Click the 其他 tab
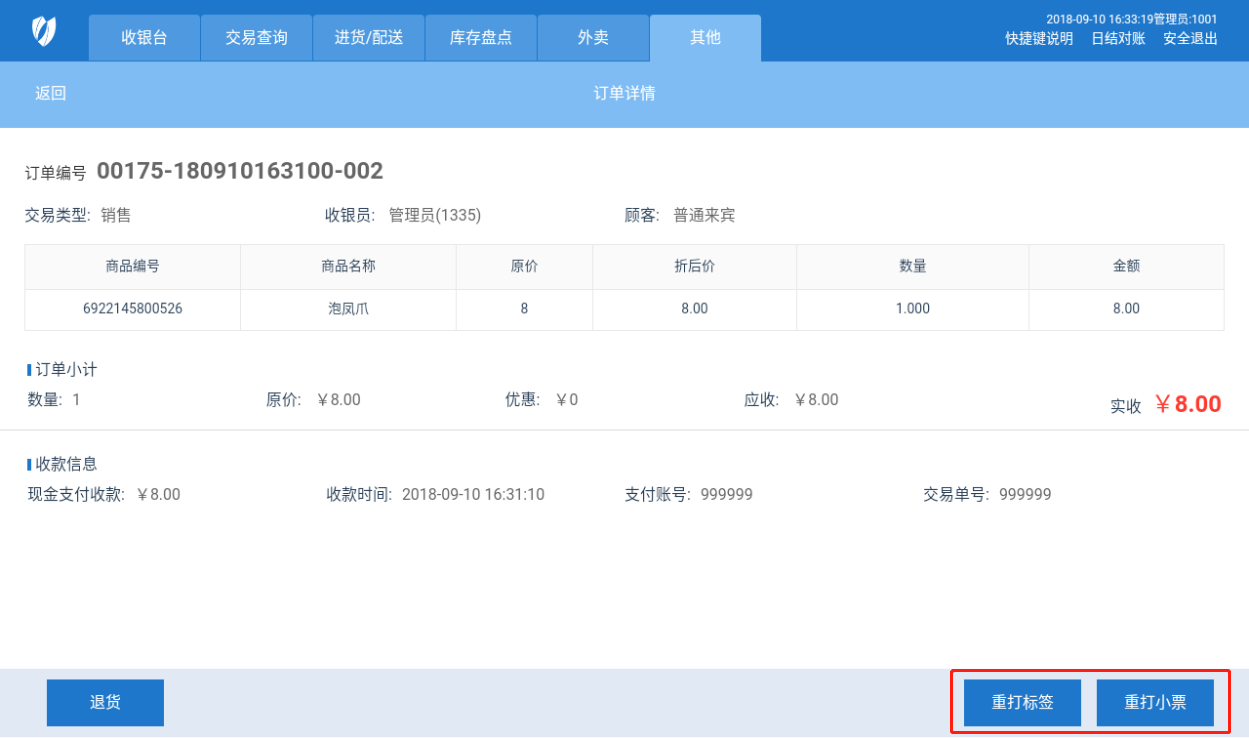 pos(705,38)
